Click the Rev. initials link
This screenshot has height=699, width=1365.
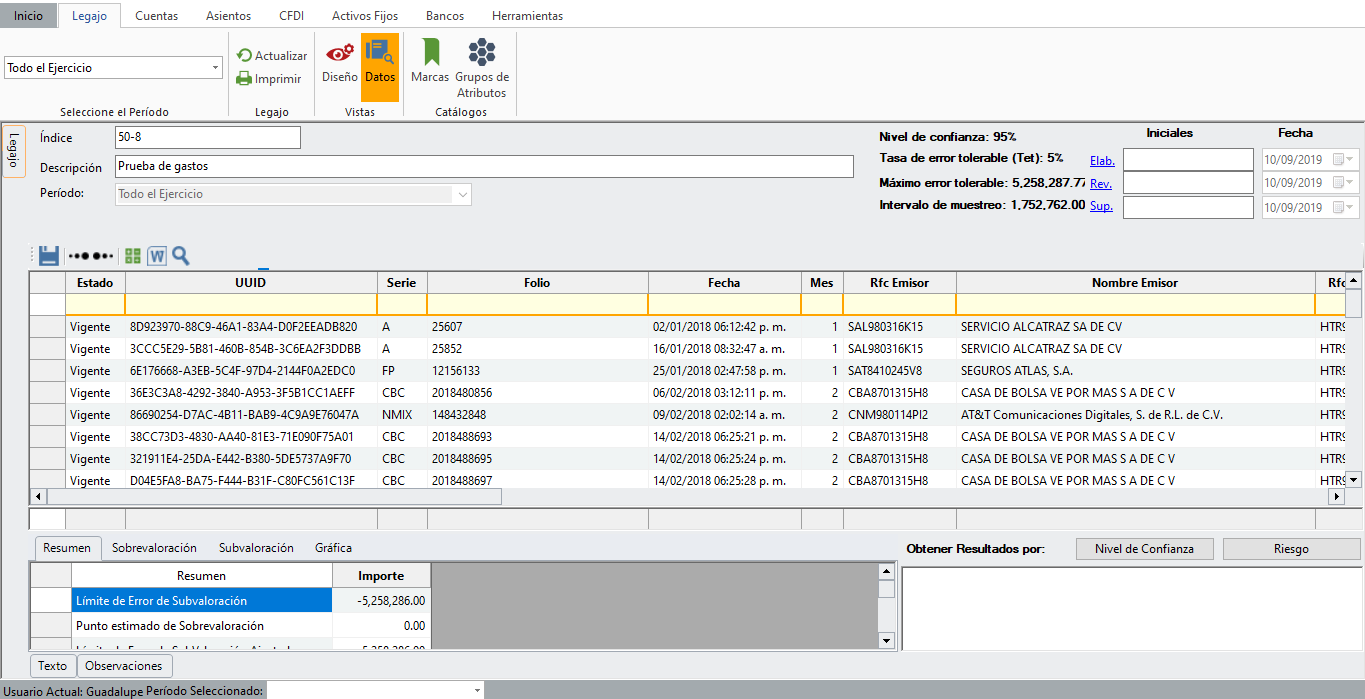(1100, 184)
